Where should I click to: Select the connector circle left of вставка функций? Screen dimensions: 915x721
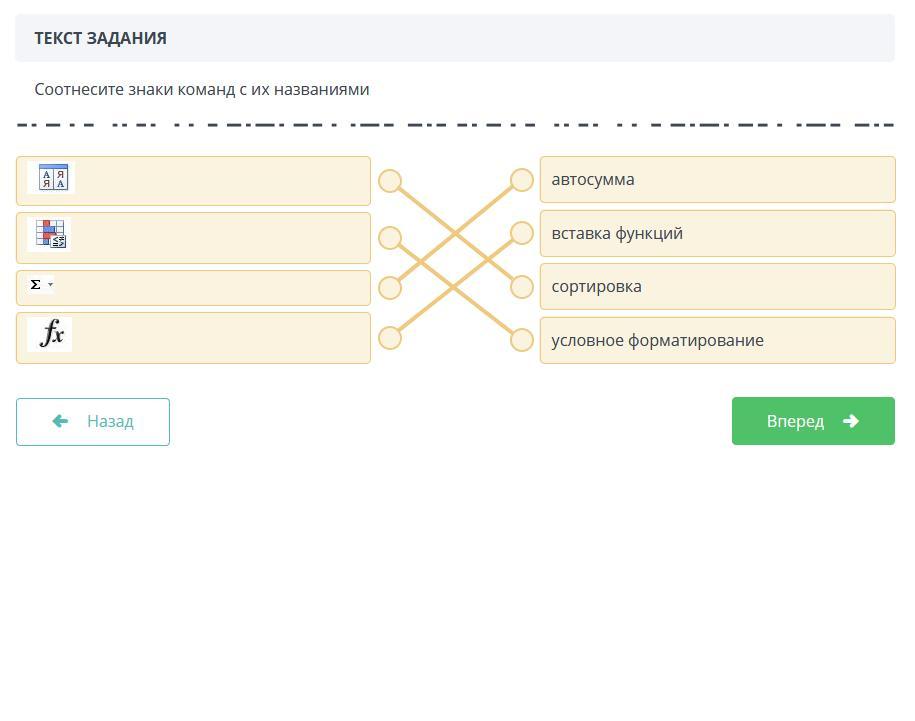click(x=522, y=233)
